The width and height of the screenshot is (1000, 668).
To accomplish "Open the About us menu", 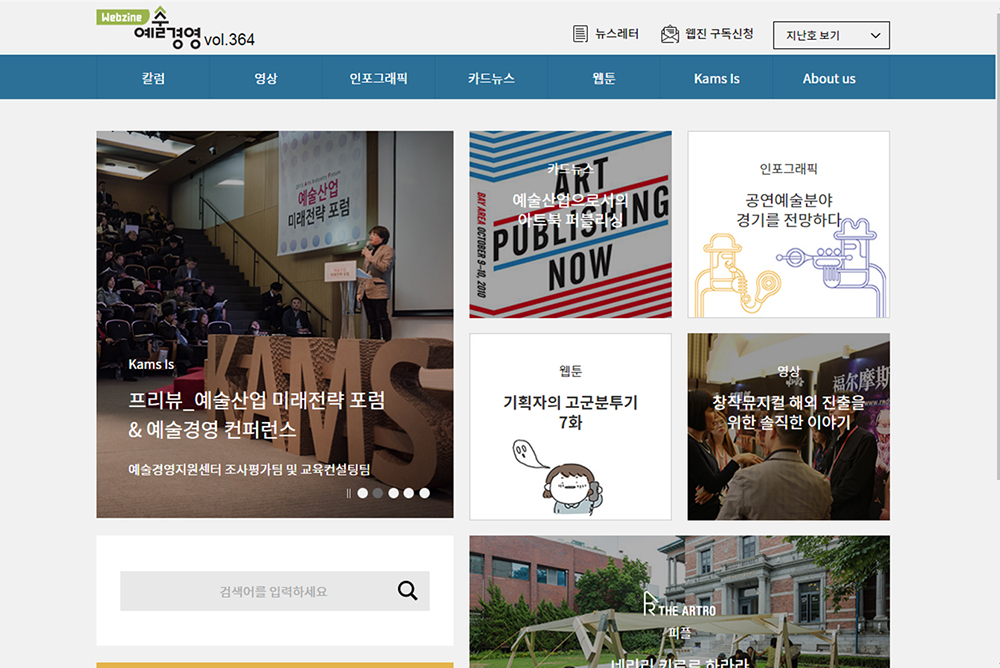I will 829,78.
